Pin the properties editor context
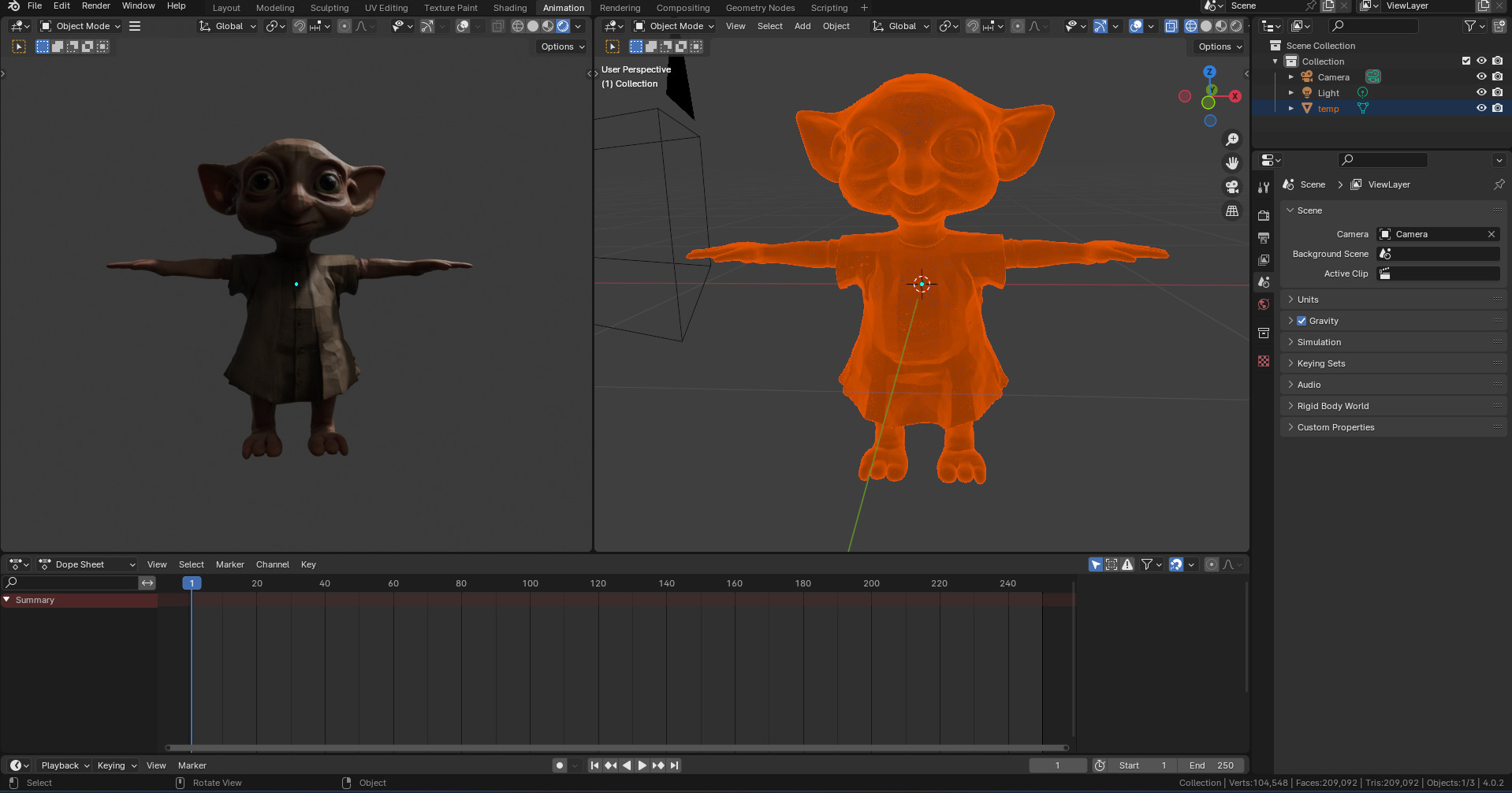Screen dimensions: 1512x793 coord(1499,184)
